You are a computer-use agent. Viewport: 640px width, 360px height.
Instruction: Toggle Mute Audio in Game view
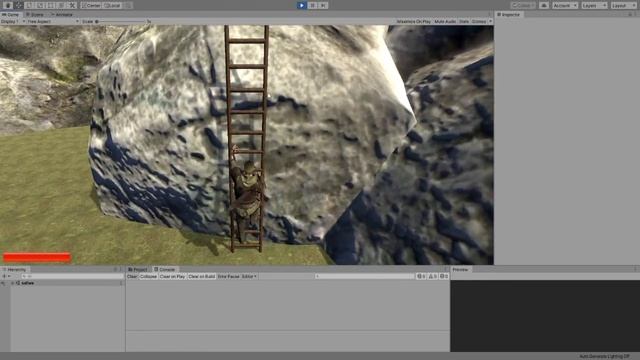(445, 21)
